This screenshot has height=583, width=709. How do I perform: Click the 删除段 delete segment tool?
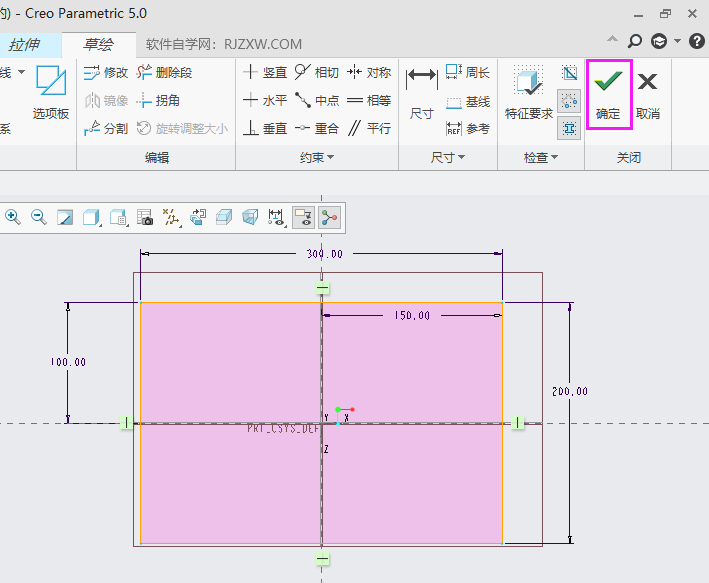[164, 72]
